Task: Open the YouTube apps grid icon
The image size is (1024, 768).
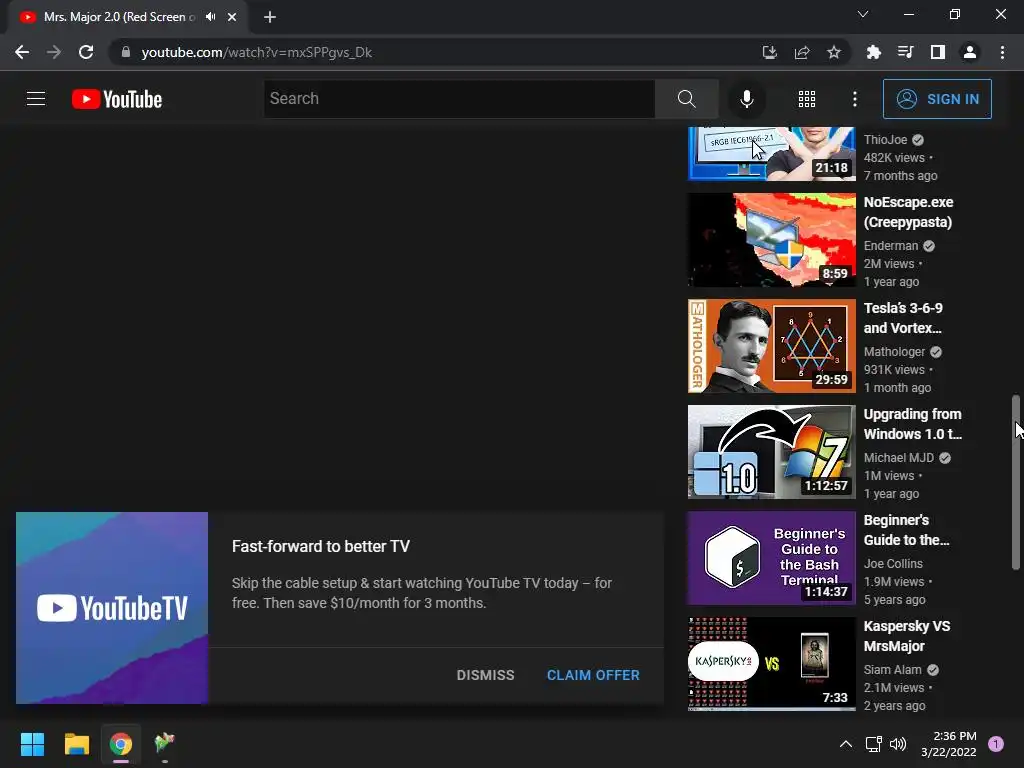Action: (807, 99)
